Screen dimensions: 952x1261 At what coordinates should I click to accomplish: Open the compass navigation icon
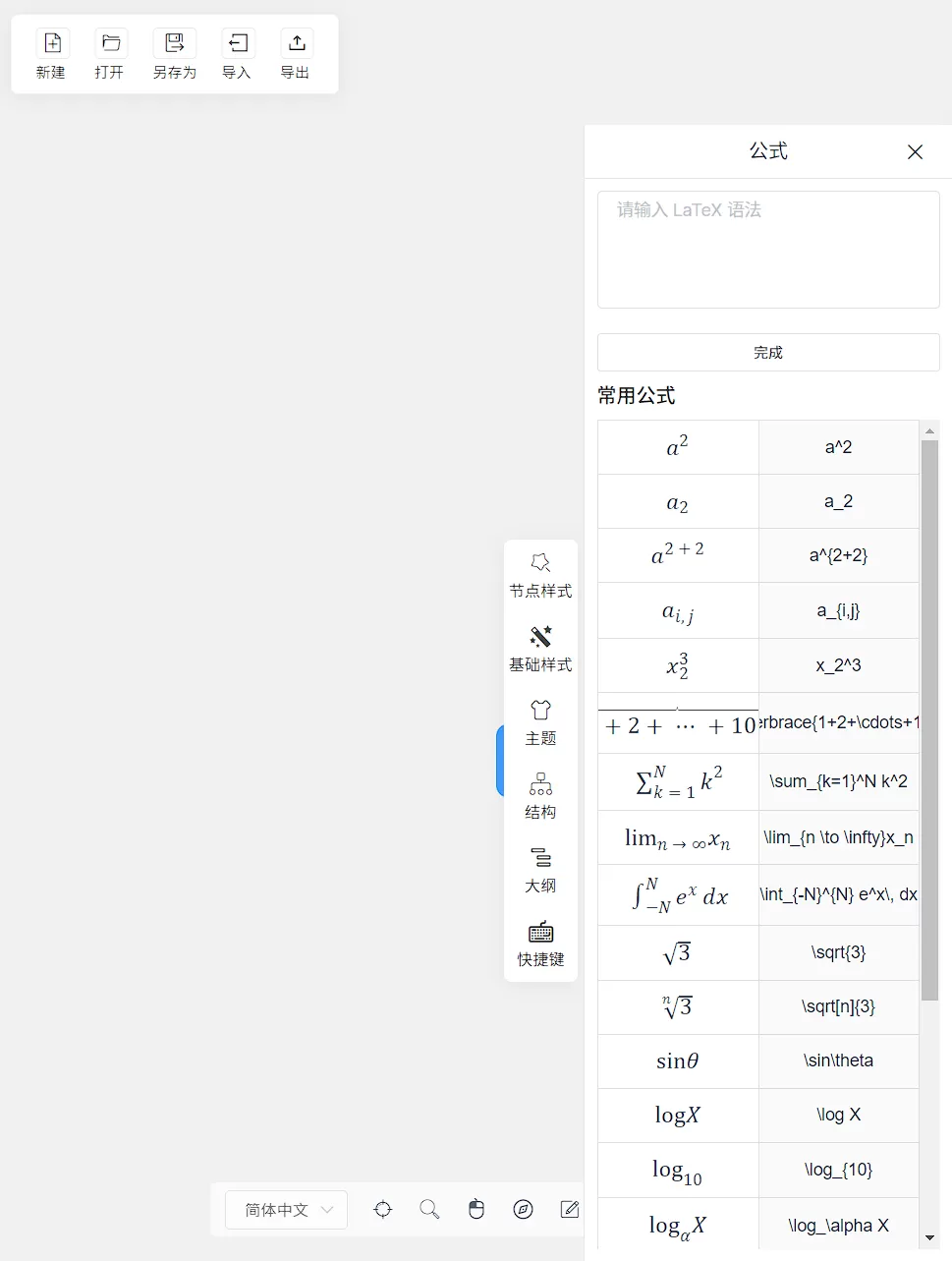[523, 1209]
